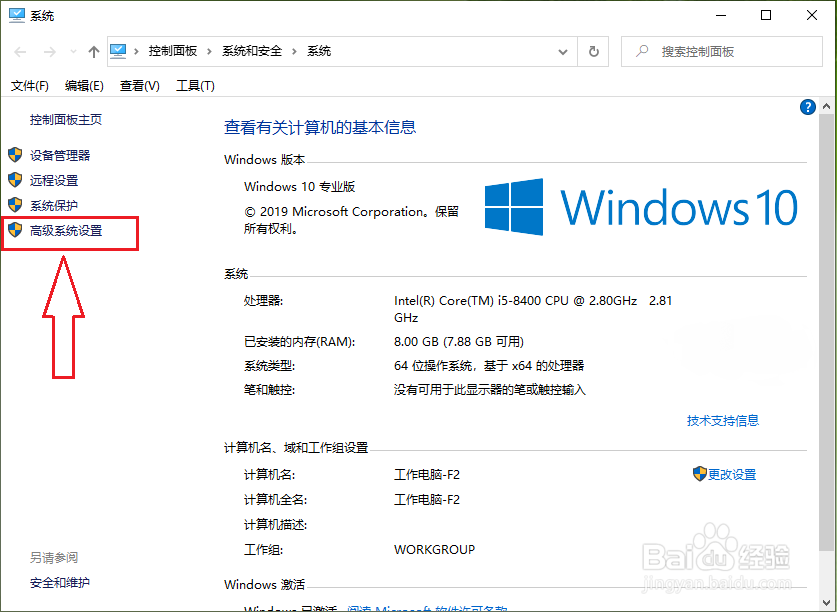Image resolution: width=837 pixels, height=612 pixels.
Task: Click the 搜索控制面板 search box
Action: pyautogui.click(x=722, y=52)
